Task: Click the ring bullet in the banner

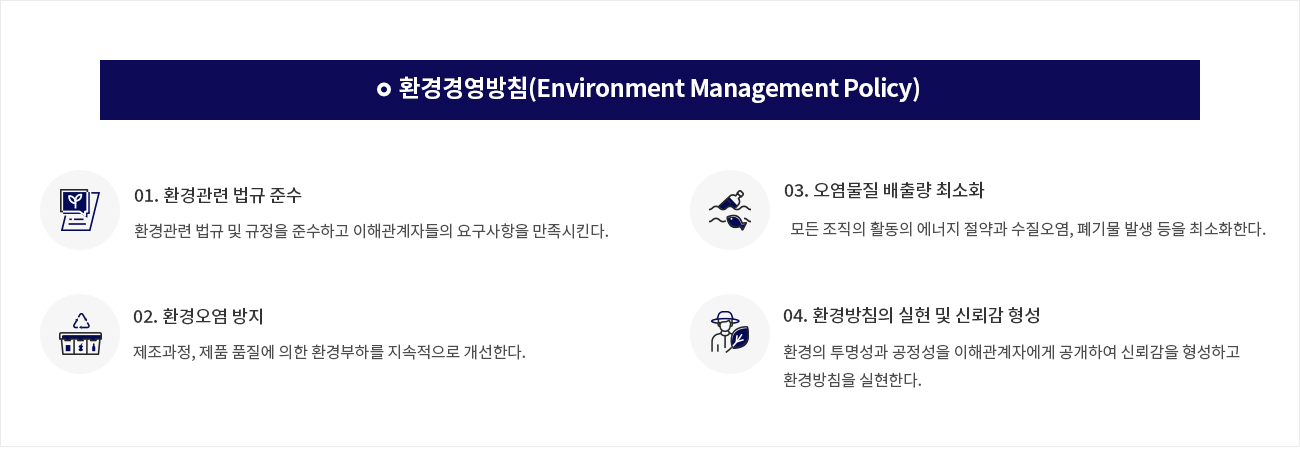Action: pos(383,90)
